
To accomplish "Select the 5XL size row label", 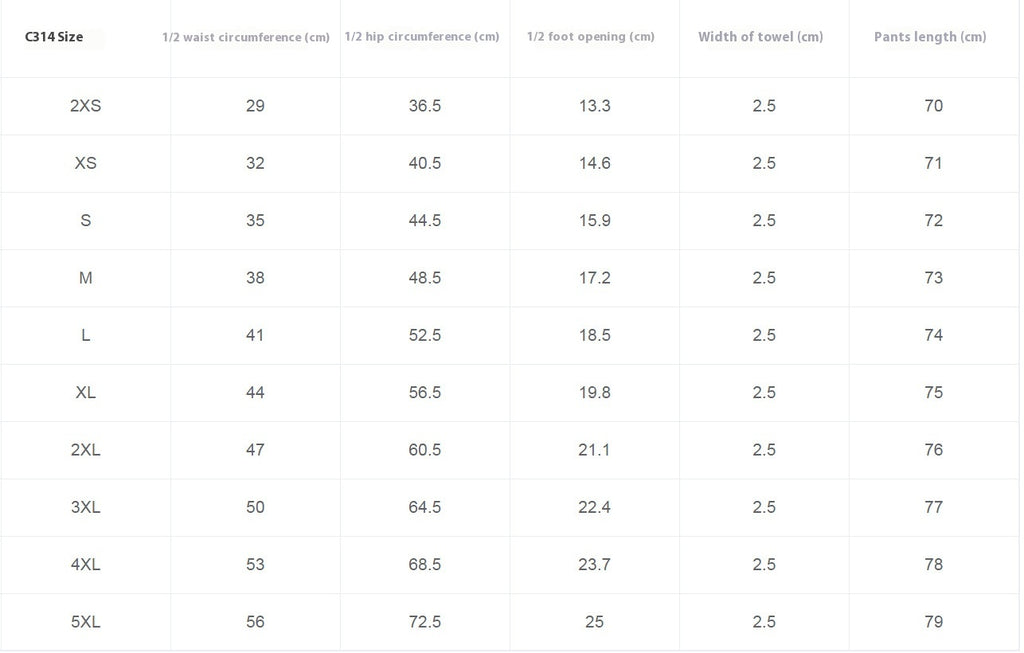I will click(86, 622).
